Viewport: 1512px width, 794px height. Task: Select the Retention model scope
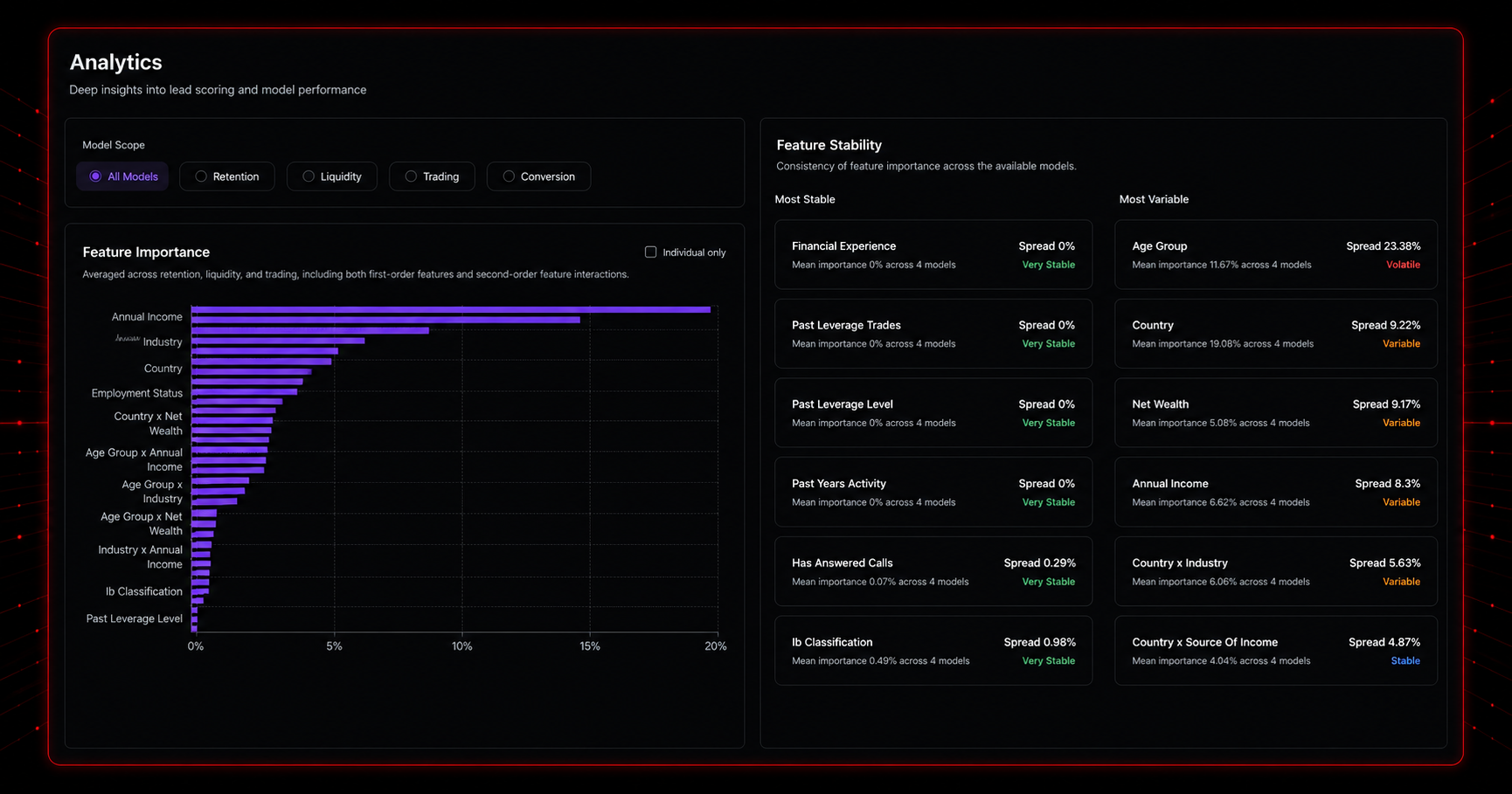coord(227,176)
